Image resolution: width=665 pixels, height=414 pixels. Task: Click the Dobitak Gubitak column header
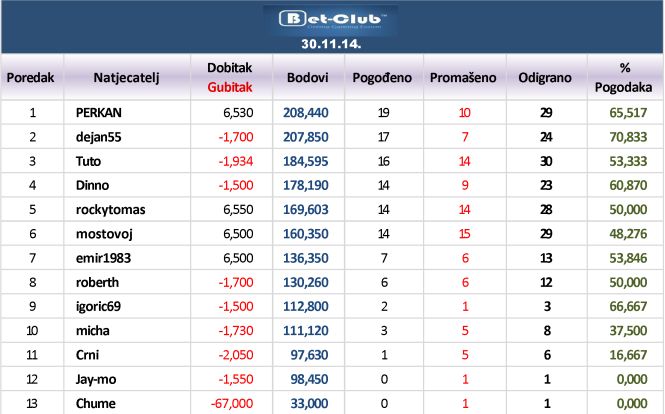tap(229, 77)
